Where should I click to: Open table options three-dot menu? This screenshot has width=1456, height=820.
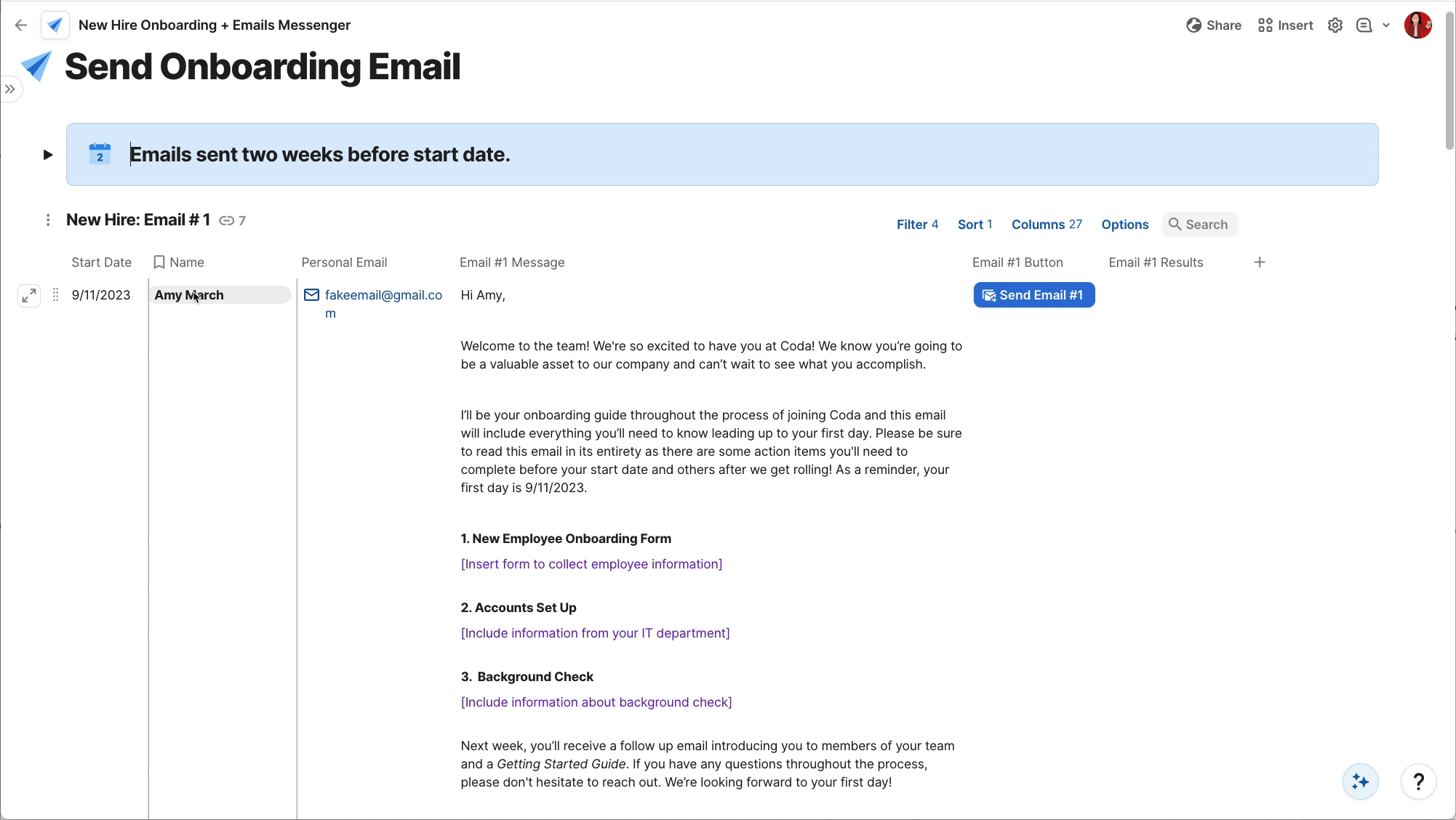(48, 220)
